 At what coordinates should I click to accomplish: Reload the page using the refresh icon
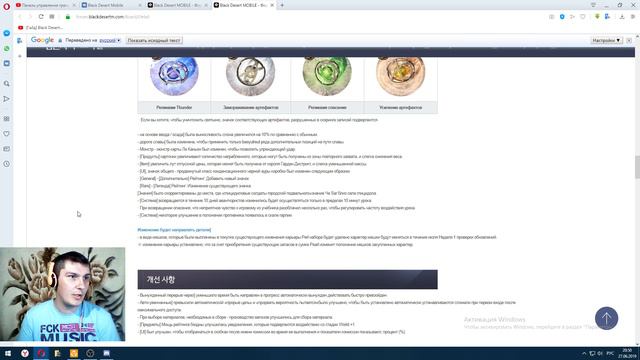coord(41,17)
